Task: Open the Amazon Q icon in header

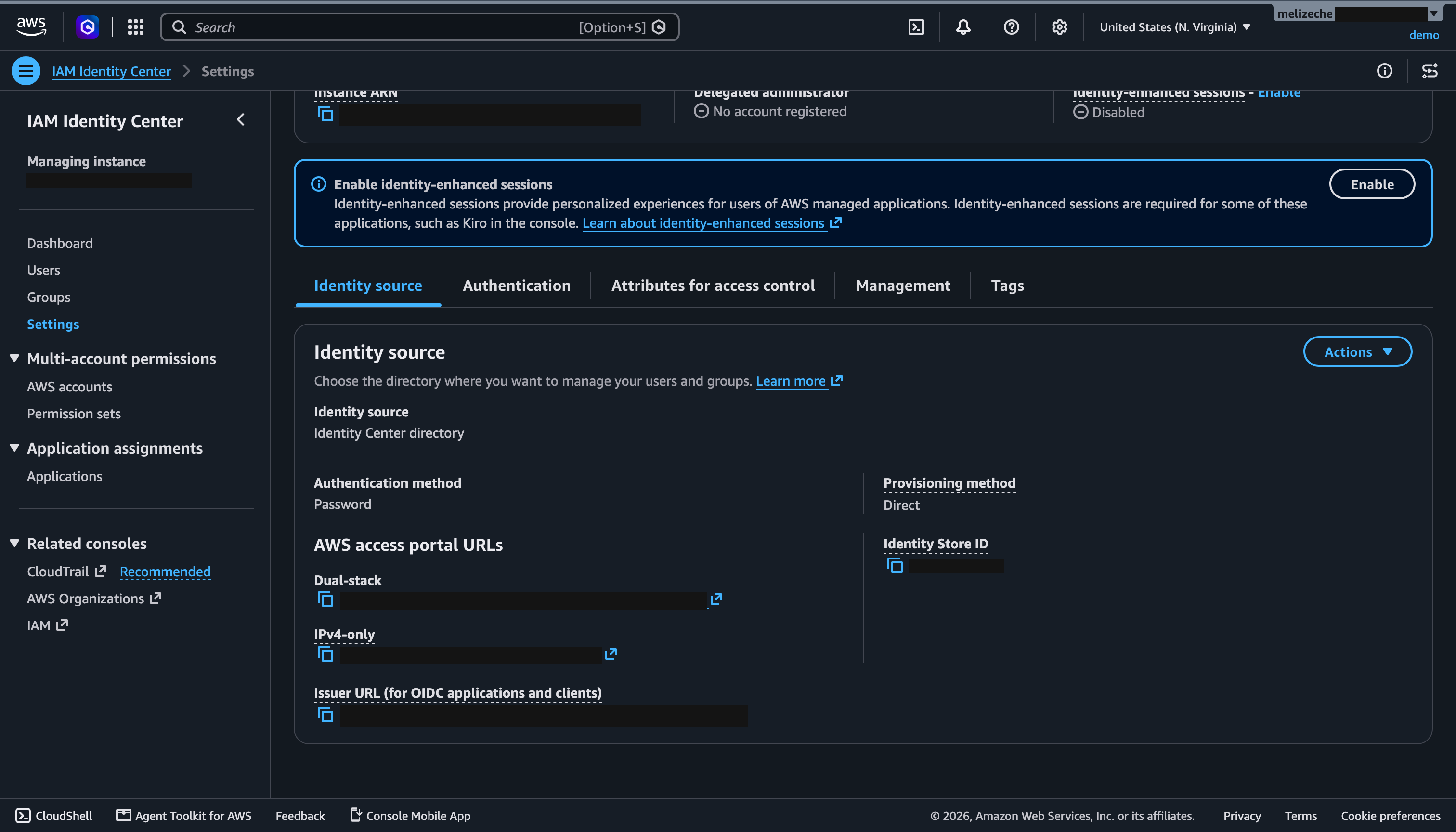Action: click(88, 27)
